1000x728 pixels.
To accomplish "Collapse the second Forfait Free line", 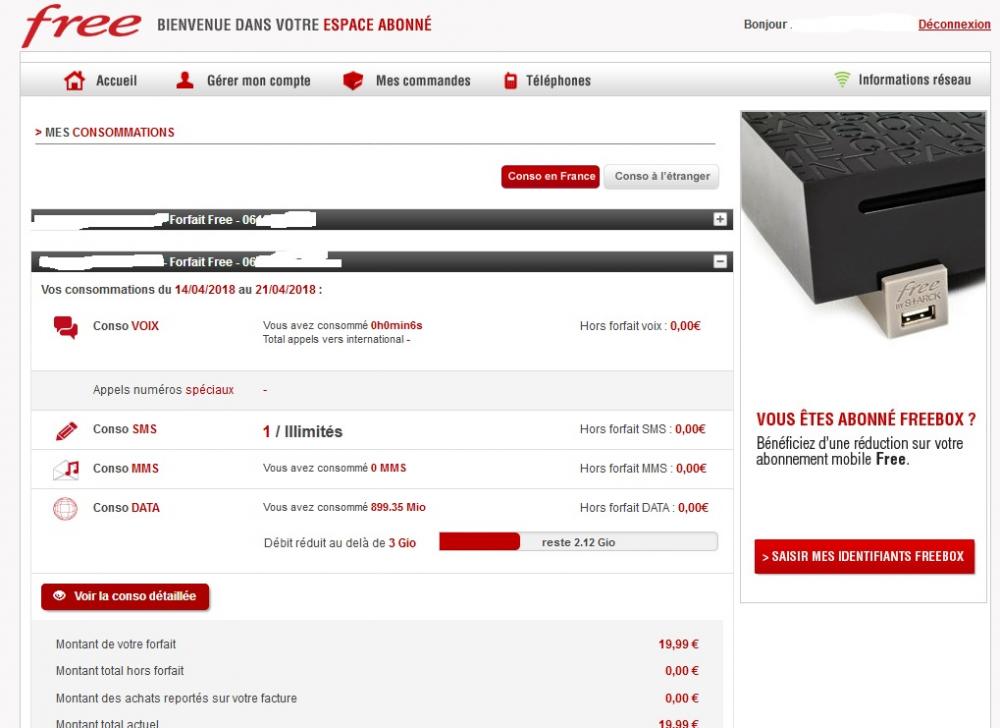I will pos(720,261).
